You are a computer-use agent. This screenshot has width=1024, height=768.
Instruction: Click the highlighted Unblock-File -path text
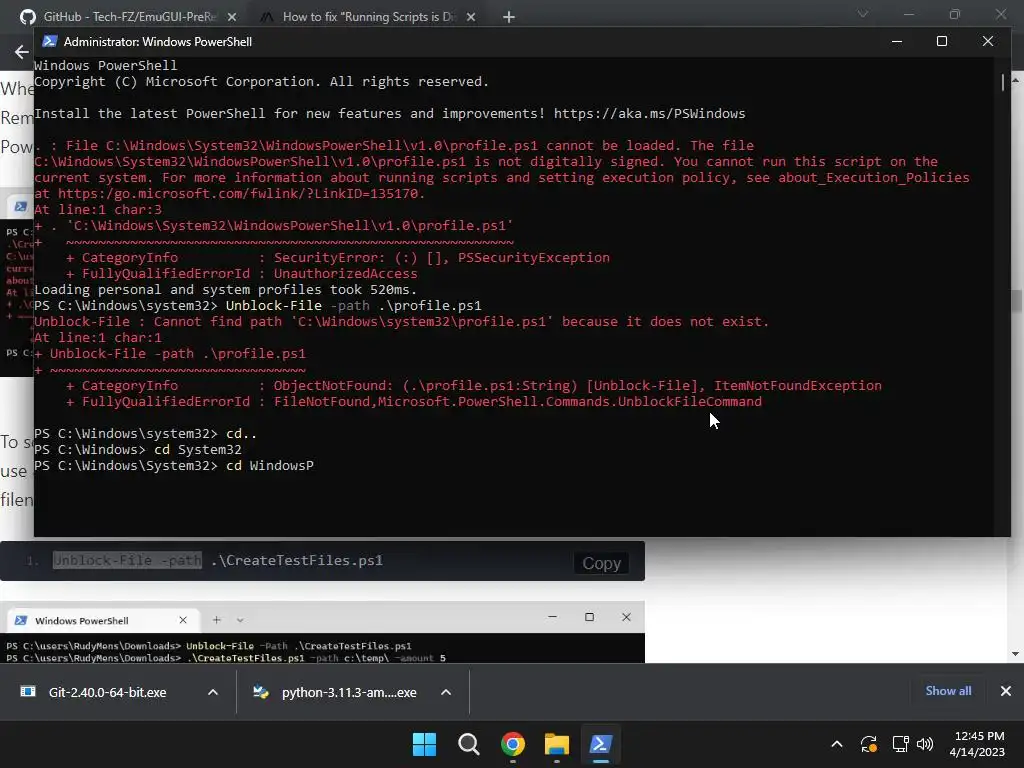click(x=127, y=560)
